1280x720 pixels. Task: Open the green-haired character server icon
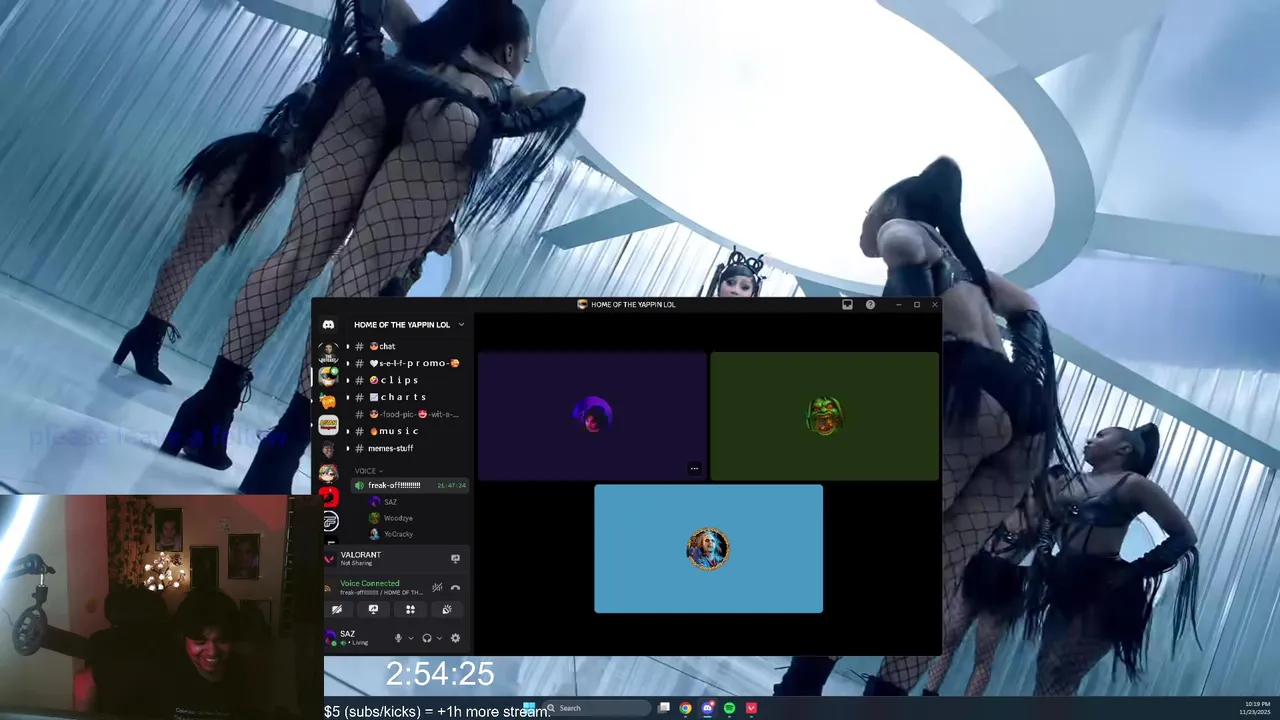click(328, 376)
